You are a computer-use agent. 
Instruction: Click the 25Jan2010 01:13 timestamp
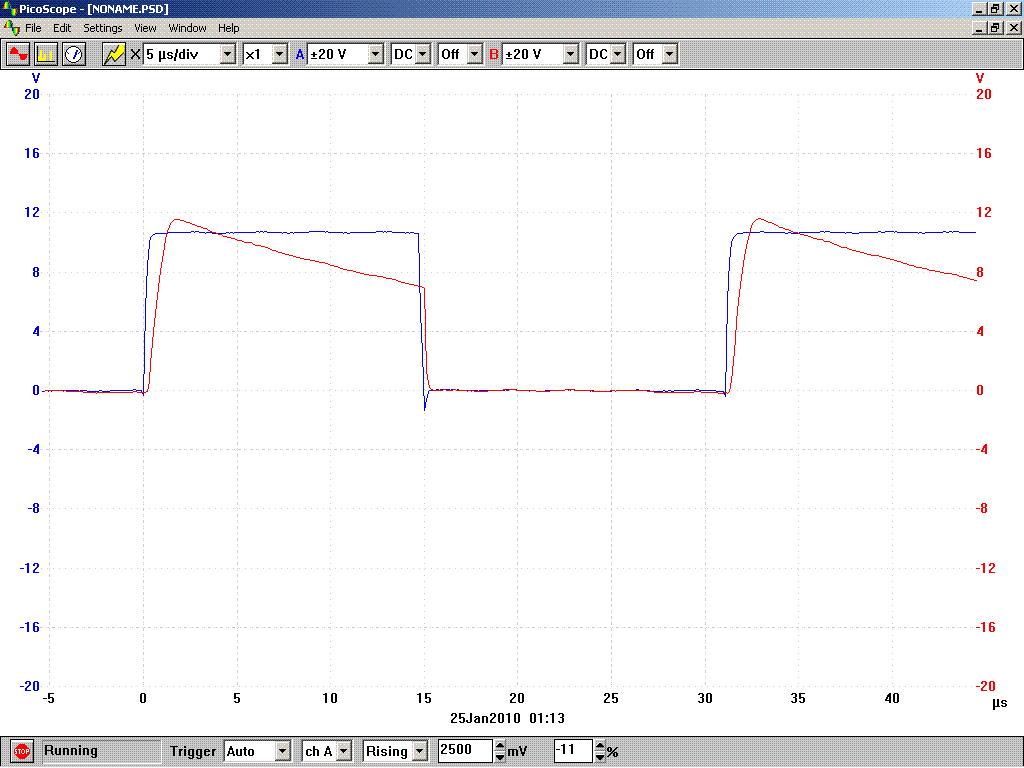pos(507,718)
